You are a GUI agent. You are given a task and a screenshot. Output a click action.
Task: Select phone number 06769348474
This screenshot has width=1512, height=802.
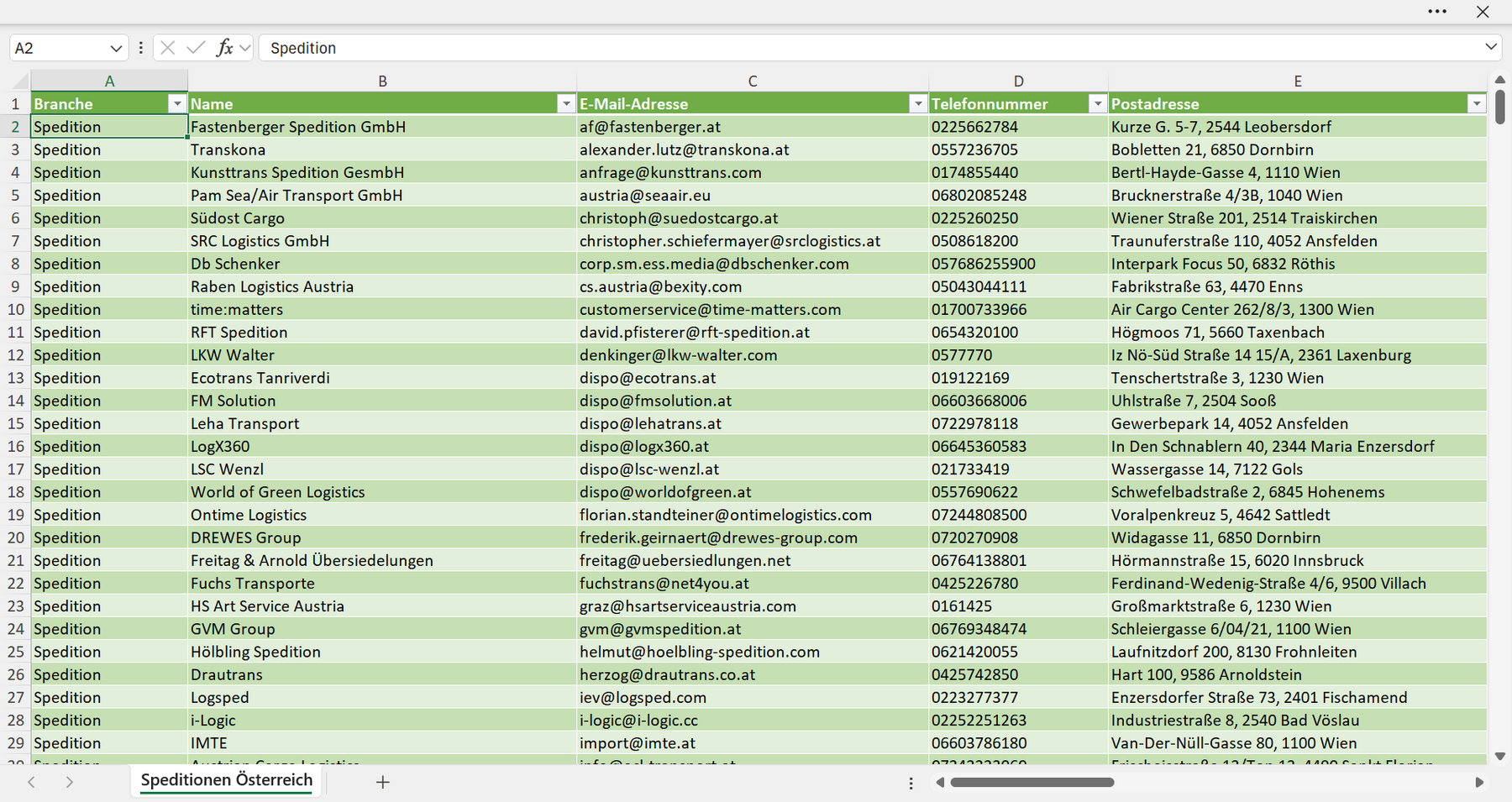tap(1018, 629)
